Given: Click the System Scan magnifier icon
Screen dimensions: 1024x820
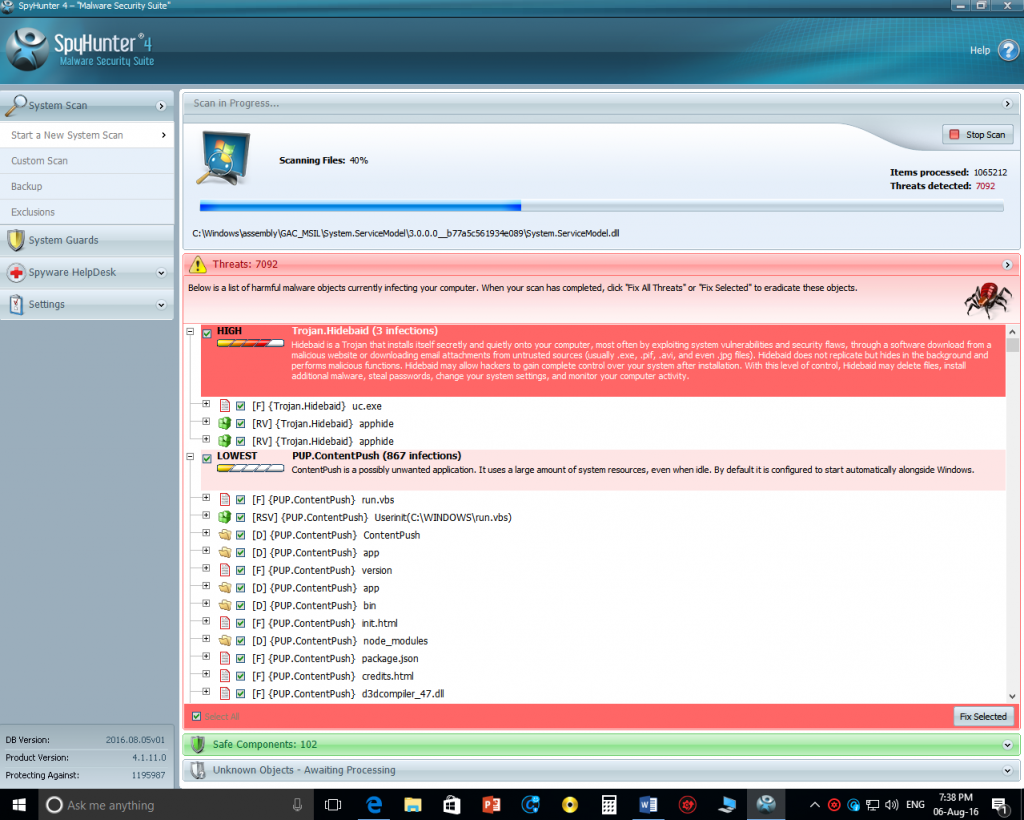Looking at the screenshot, I should [16, 104].
